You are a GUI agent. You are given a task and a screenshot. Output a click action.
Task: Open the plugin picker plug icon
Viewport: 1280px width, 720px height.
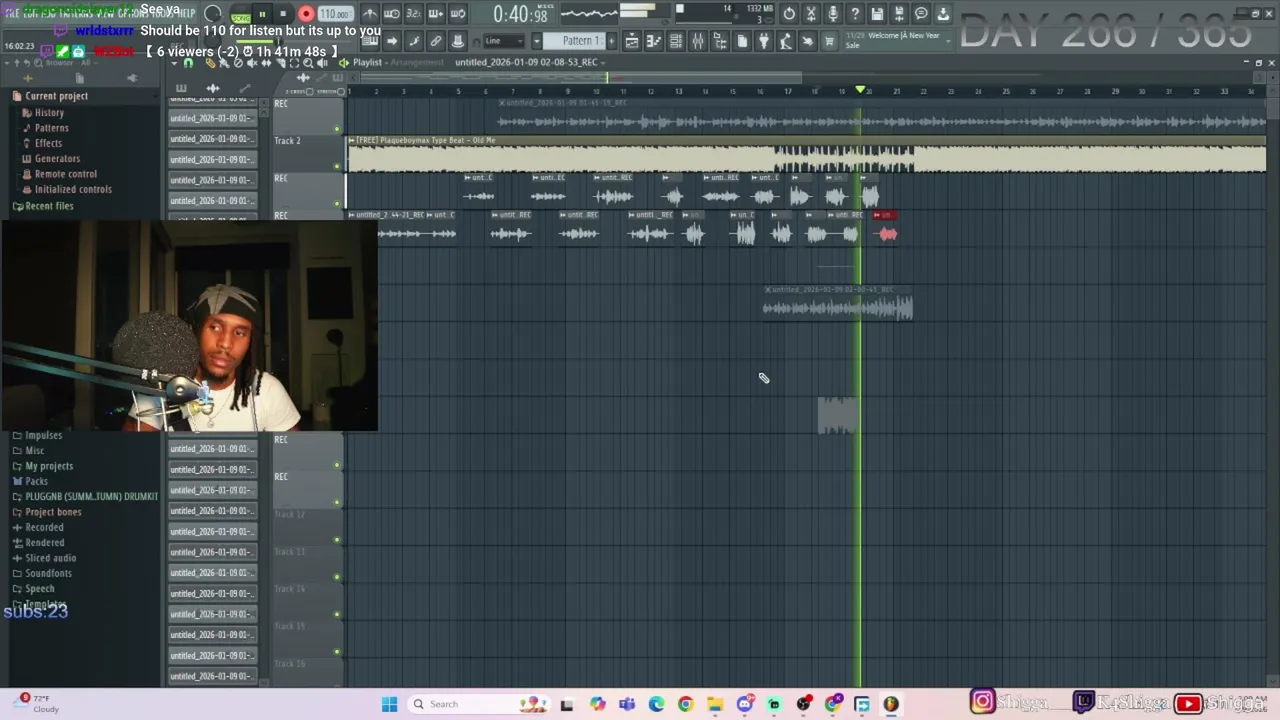(x=764, y=41)
